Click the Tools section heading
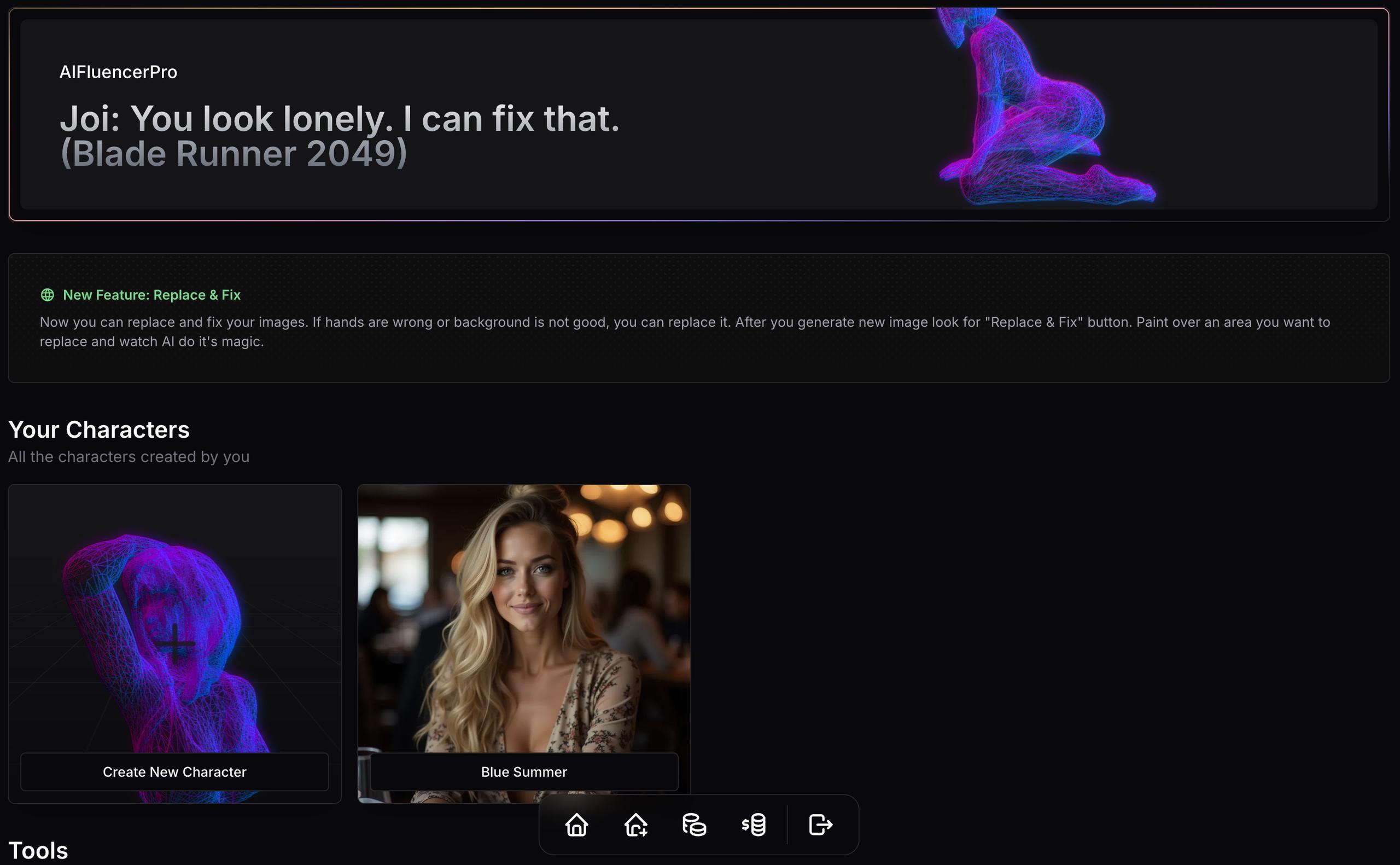 tap(38, 850)
